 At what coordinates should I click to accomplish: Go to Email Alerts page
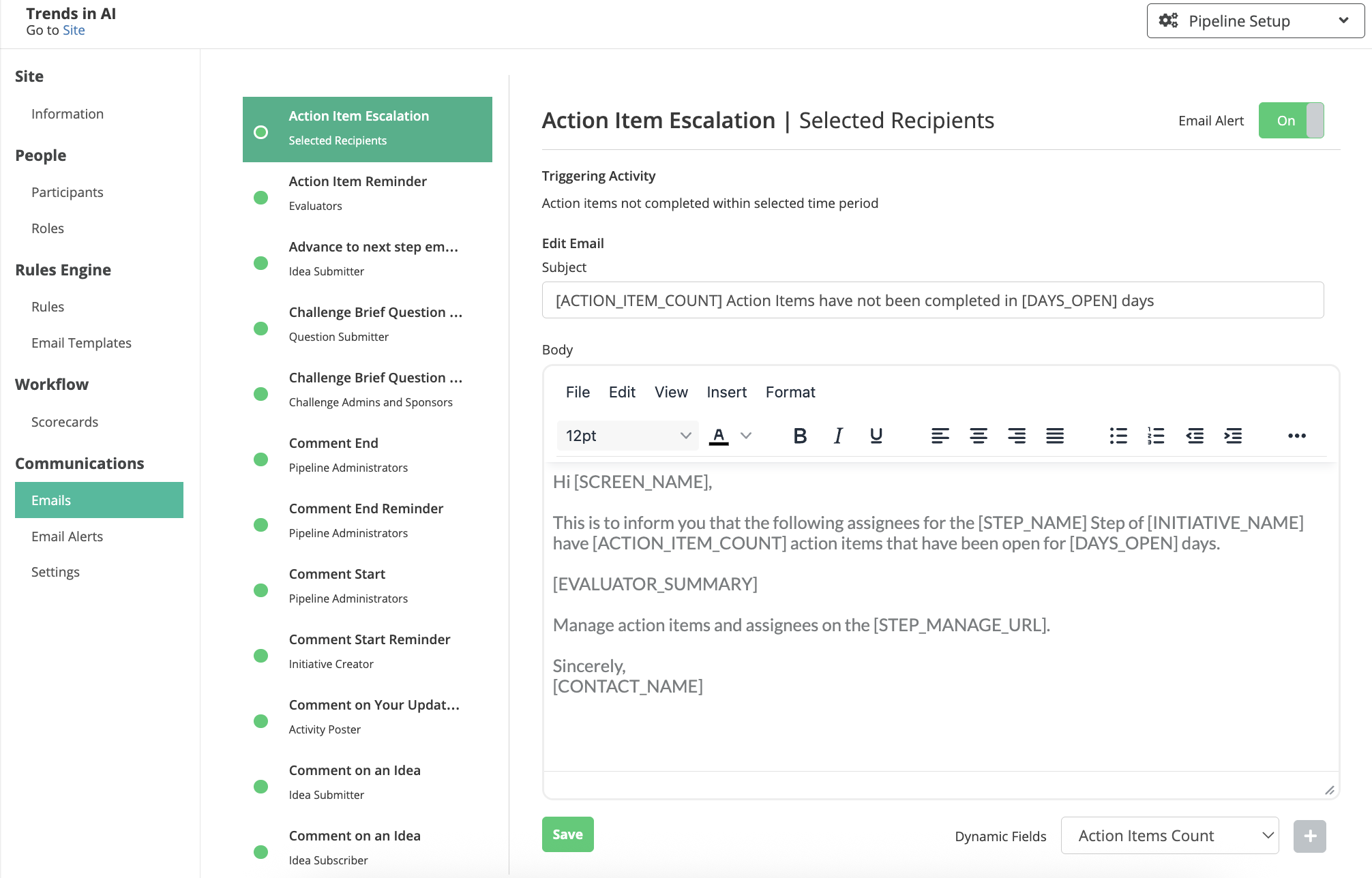[x=67, y=536]
